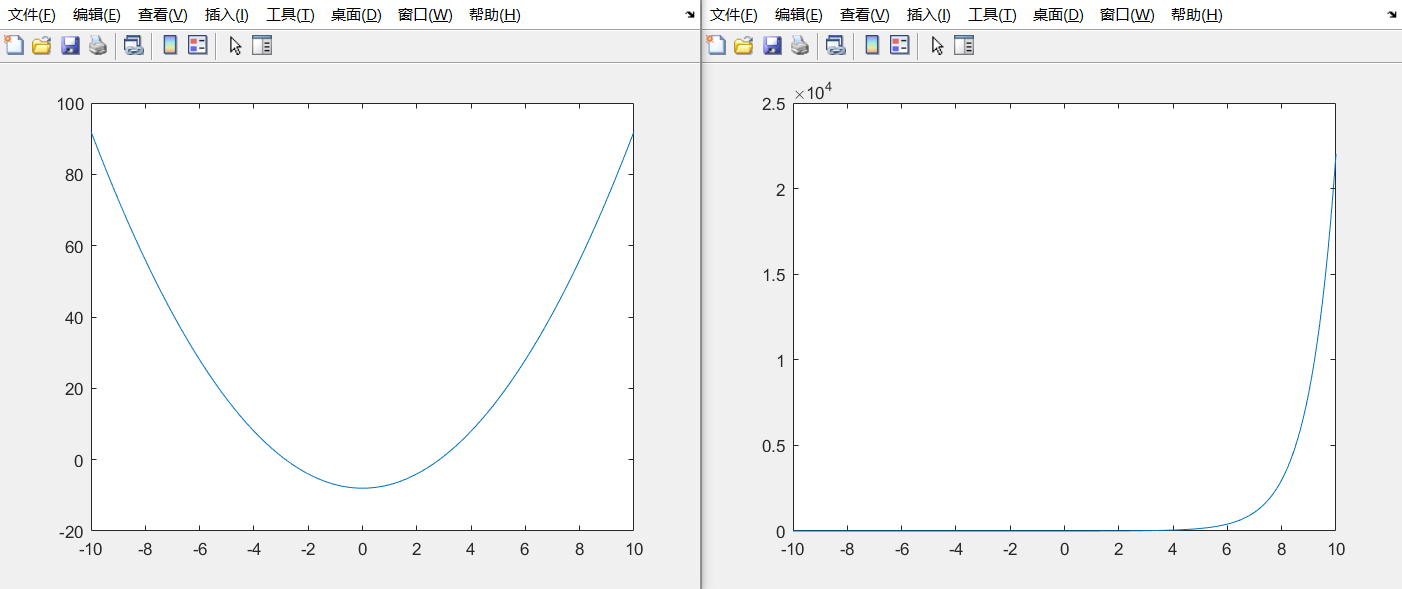Click y-axis tick label 2.5
Viewport: 1402px width, 589px height.
coord(773,103)
